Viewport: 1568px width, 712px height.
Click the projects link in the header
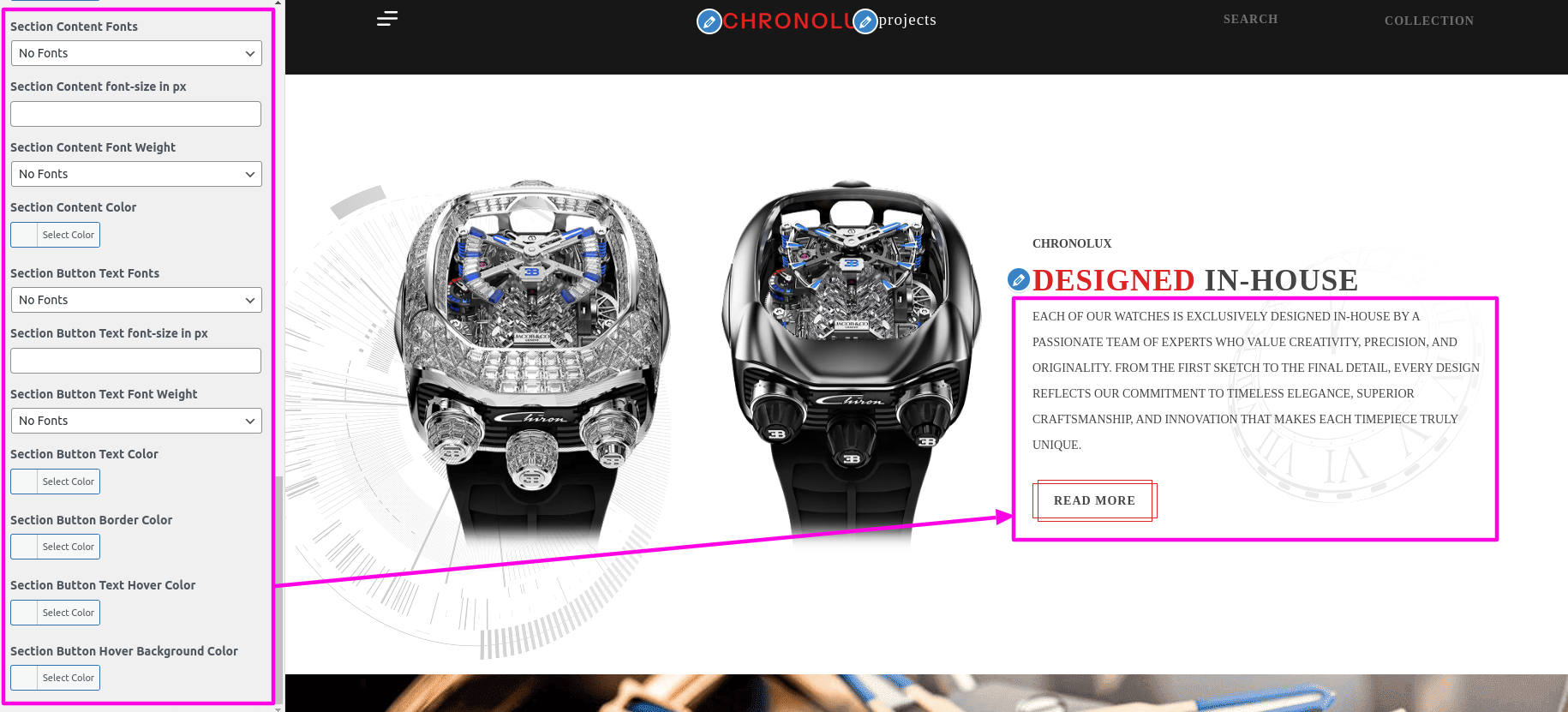tap(907, 20)
